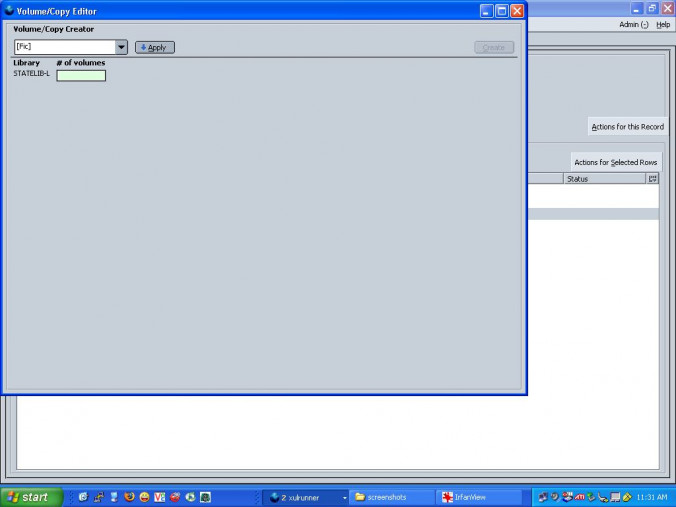Click the Show Desktop quick launch icon

point(114,497)
